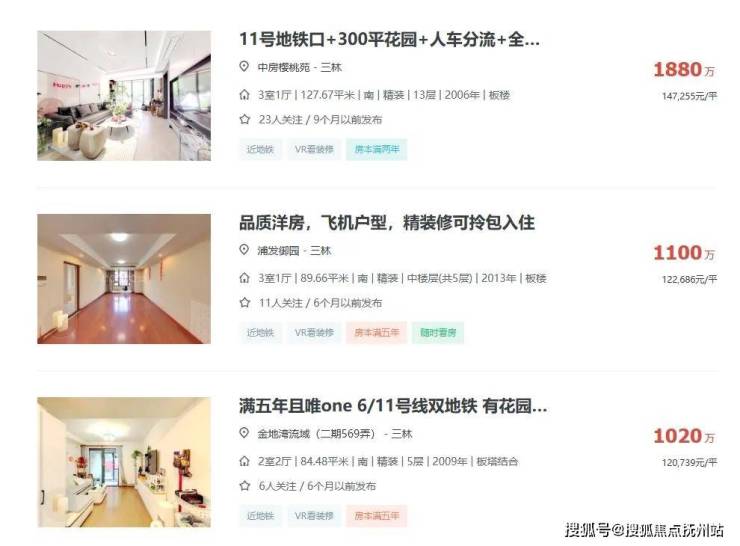This screenshot has height=546, width=740.
Task: Click house icon next to 127.67平米 details
Action: [244, 95]
